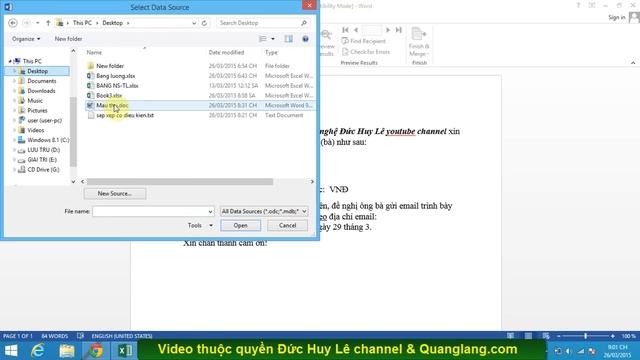The width and height of the screenshot is (640, 360).
Task: Open the Organize dropdown menu
Action: point(26,39)
